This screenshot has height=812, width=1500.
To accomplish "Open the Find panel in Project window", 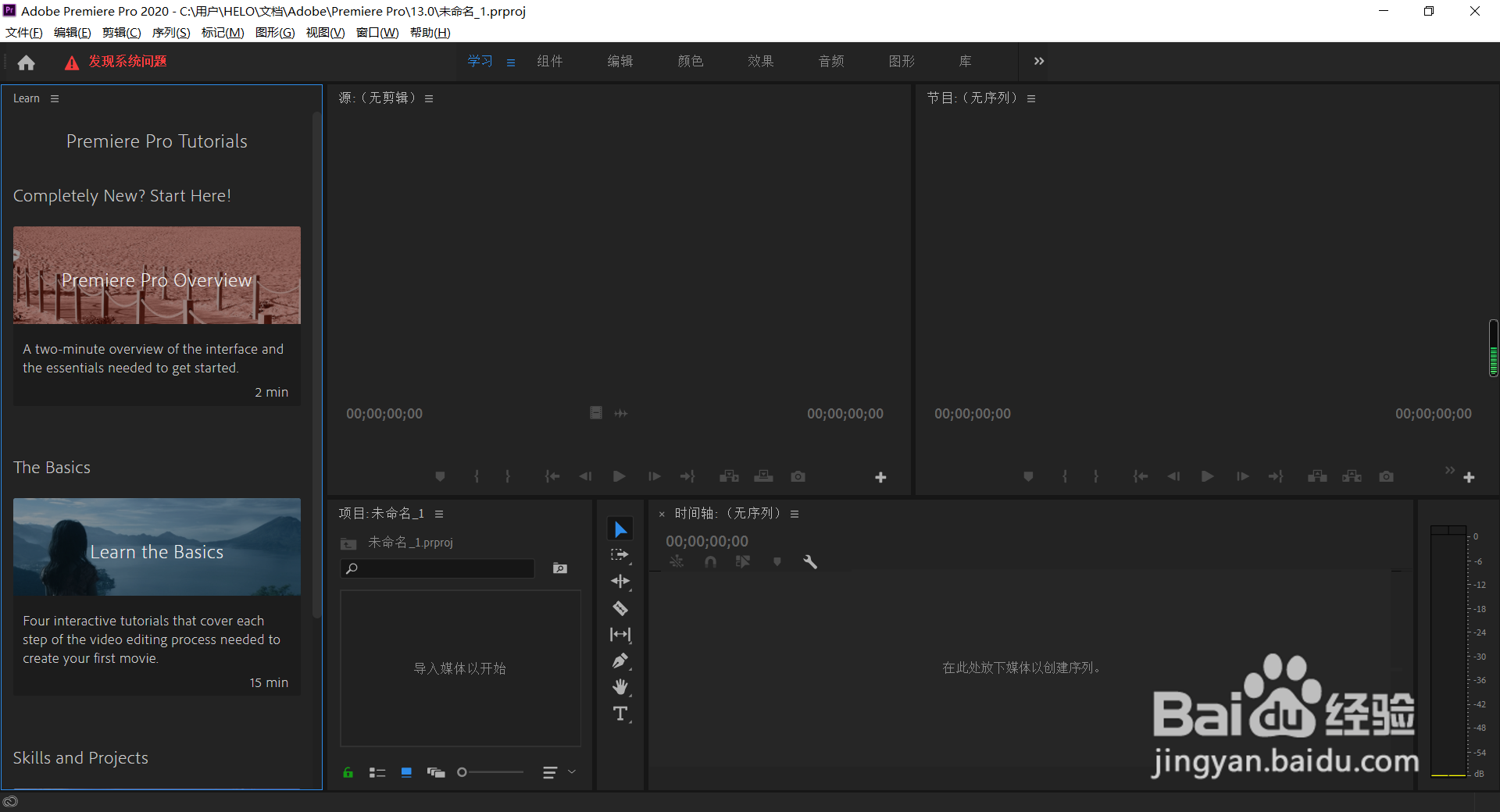I will click(559, 568).
